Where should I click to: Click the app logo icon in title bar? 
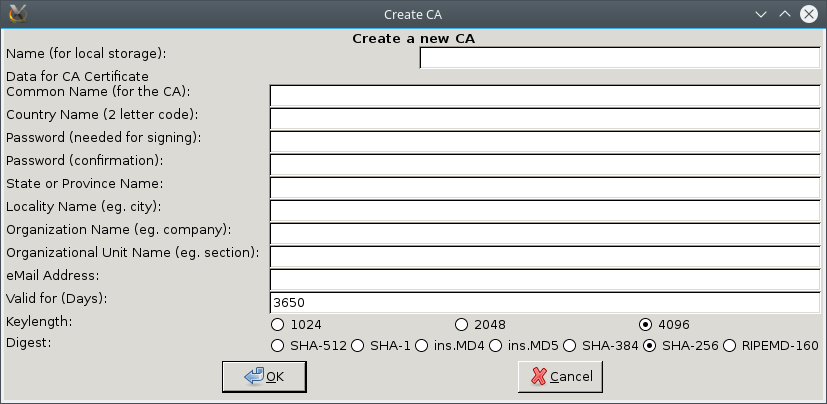click(18, 14)
